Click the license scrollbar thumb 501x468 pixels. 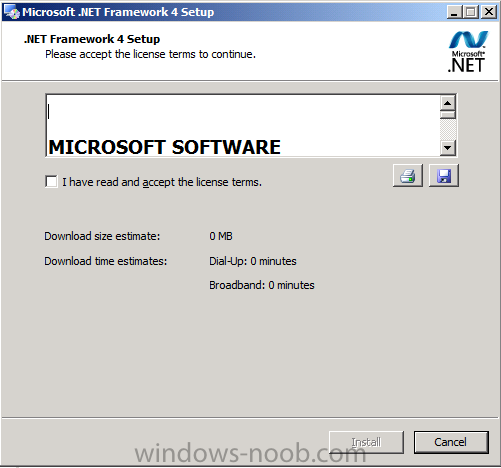click(448, 115)
